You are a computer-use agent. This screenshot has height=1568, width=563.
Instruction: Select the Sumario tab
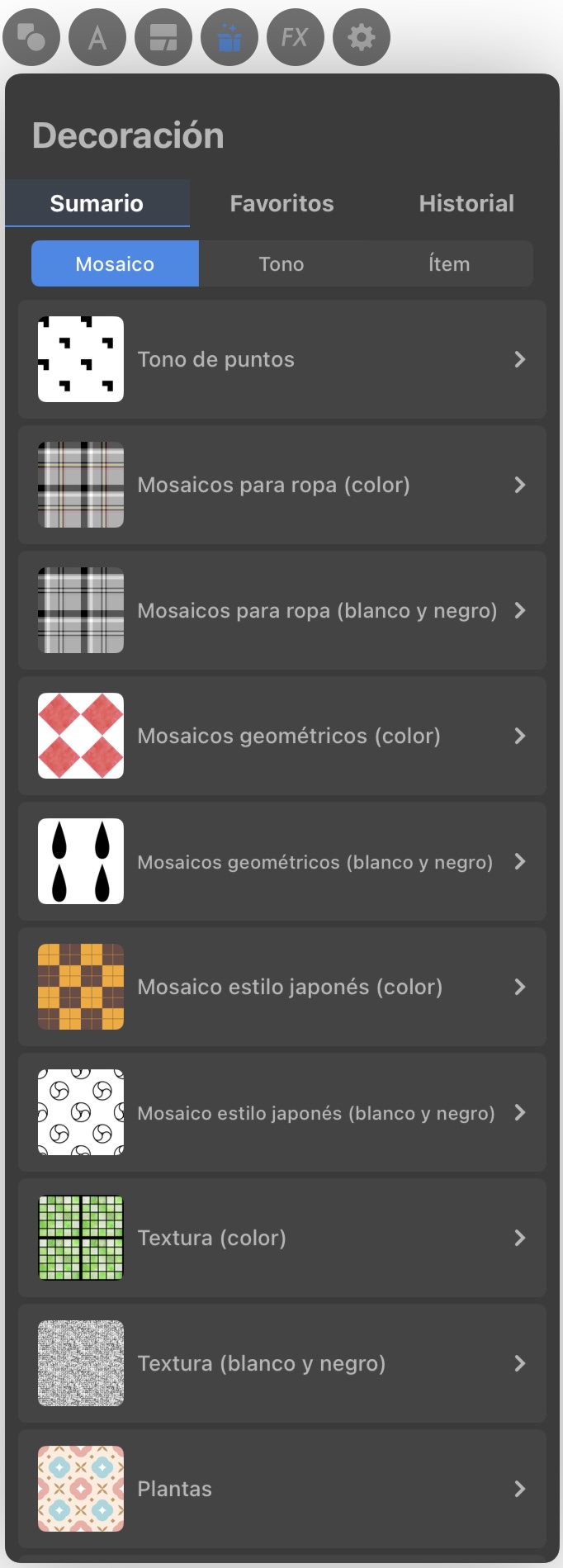[97, 203]
